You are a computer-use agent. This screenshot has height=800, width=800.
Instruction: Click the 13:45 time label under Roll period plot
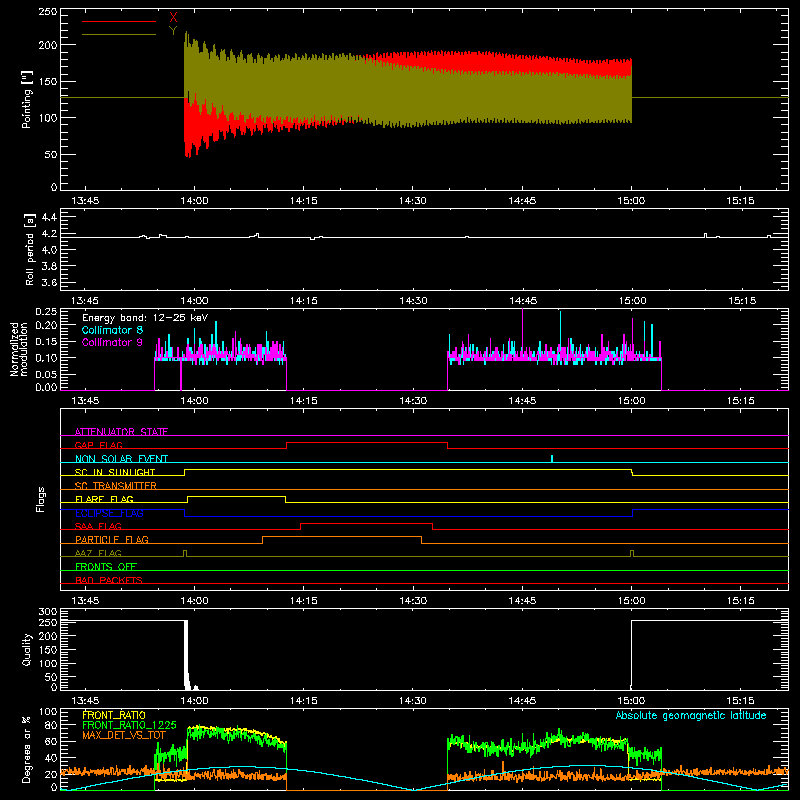pos(85,301)
